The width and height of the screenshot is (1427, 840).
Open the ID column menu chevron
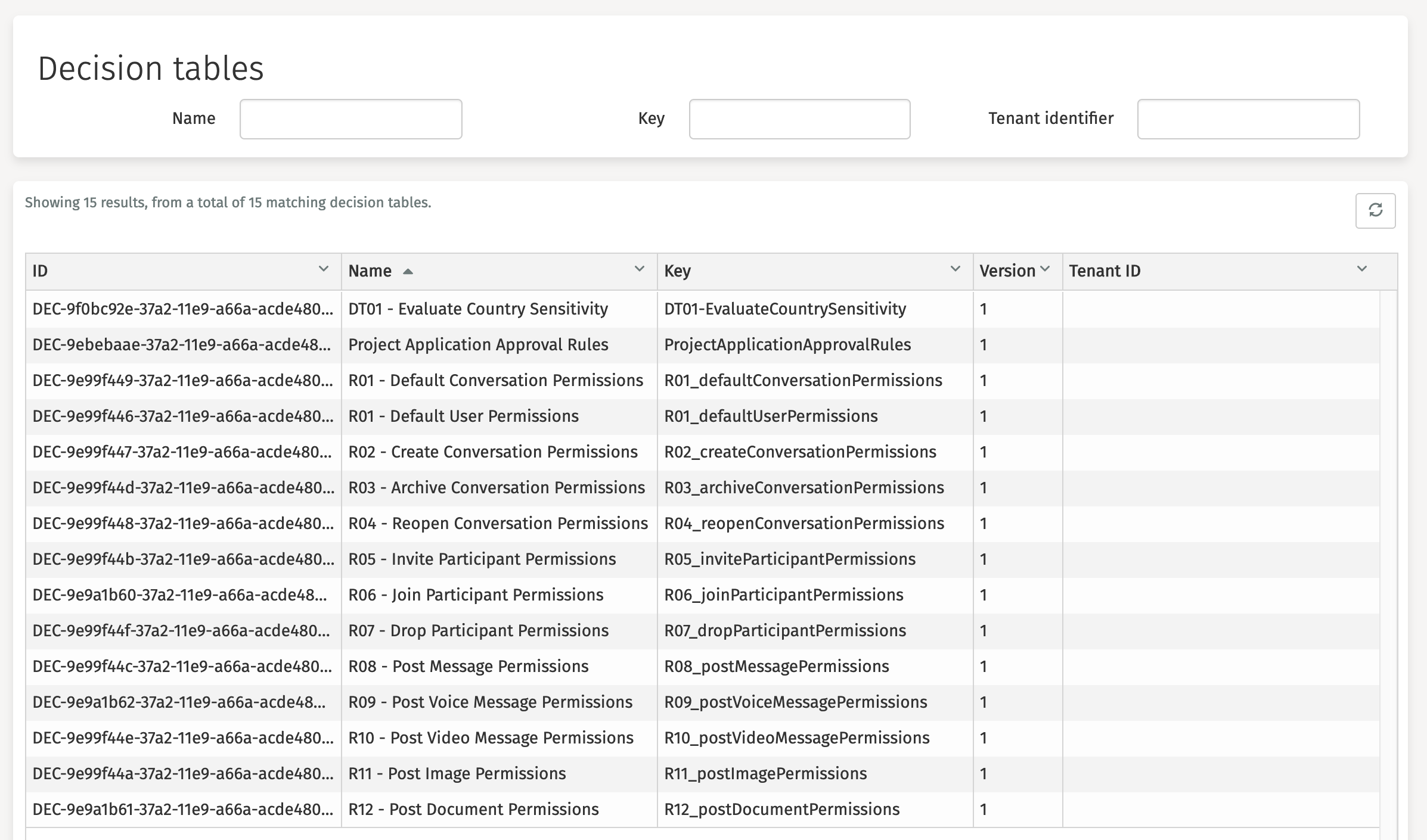tap(324, 269)
